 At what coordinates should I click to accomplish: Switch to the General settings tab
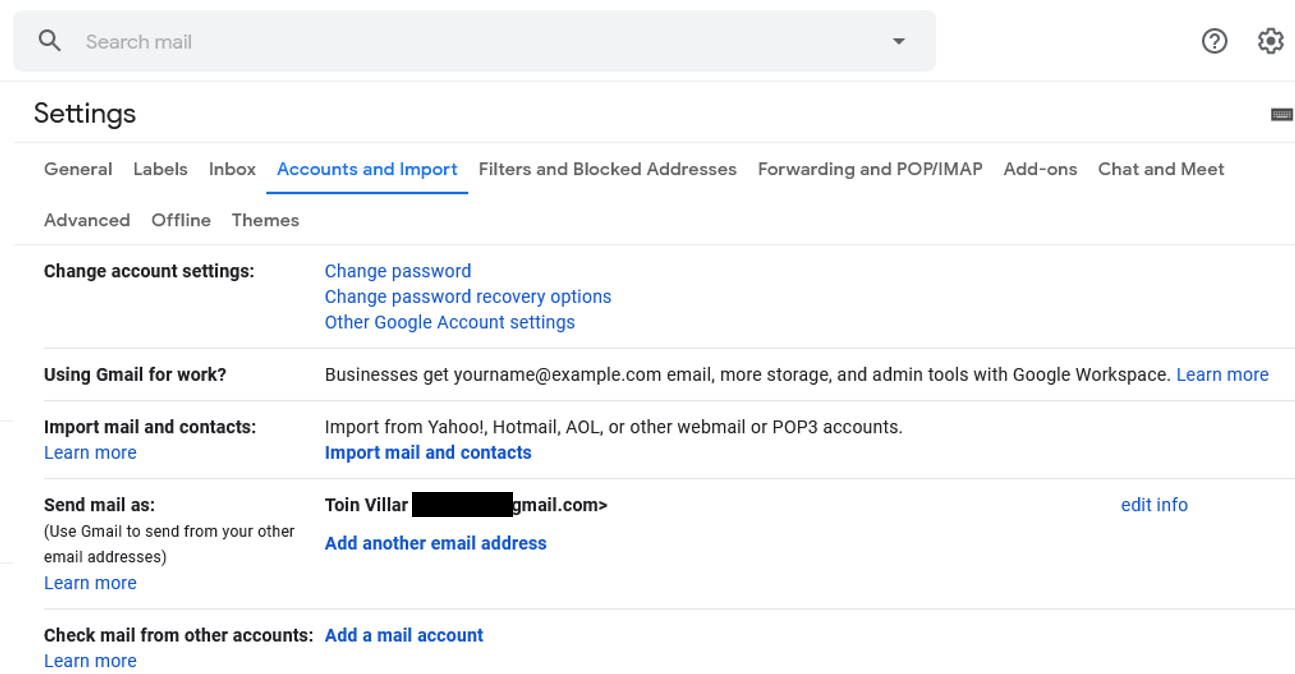[x=78, y=169]
